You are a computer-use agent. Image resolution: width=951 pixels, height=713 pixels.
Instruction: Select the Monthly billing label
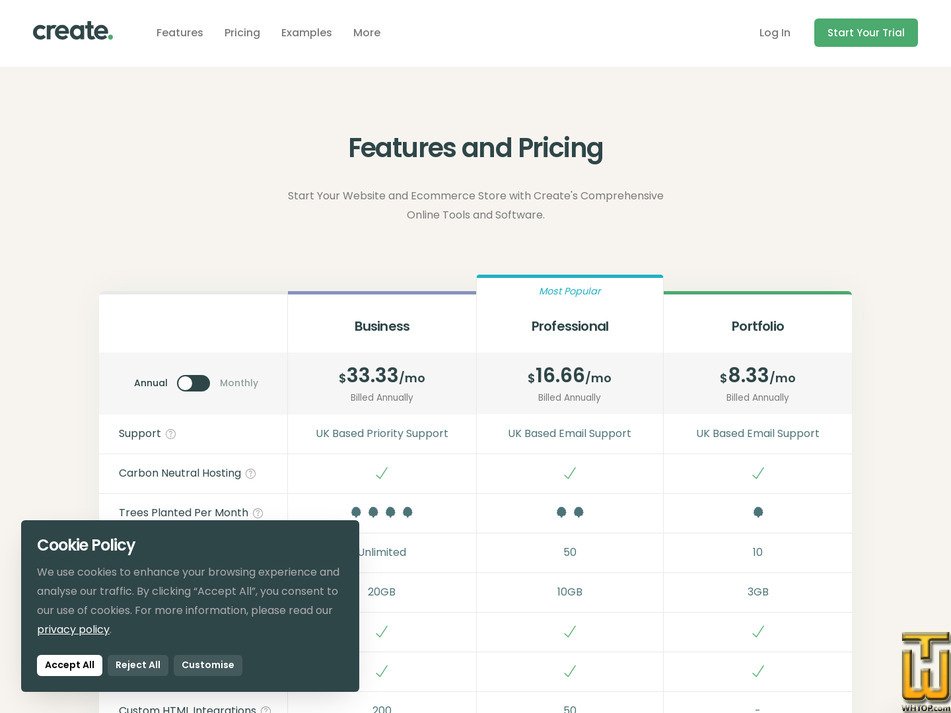coord(238,383)
